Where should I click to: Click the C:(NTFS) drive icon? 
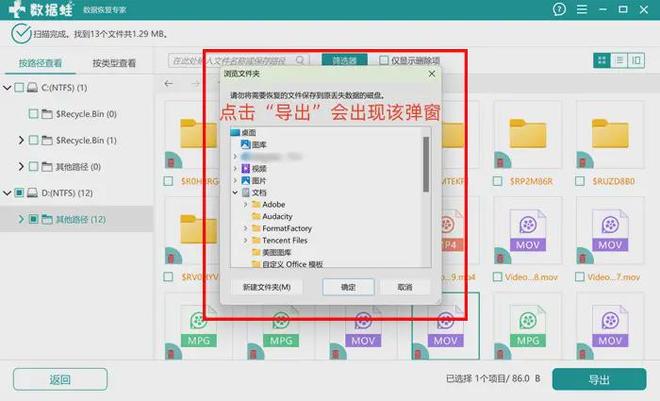point(32,88)
